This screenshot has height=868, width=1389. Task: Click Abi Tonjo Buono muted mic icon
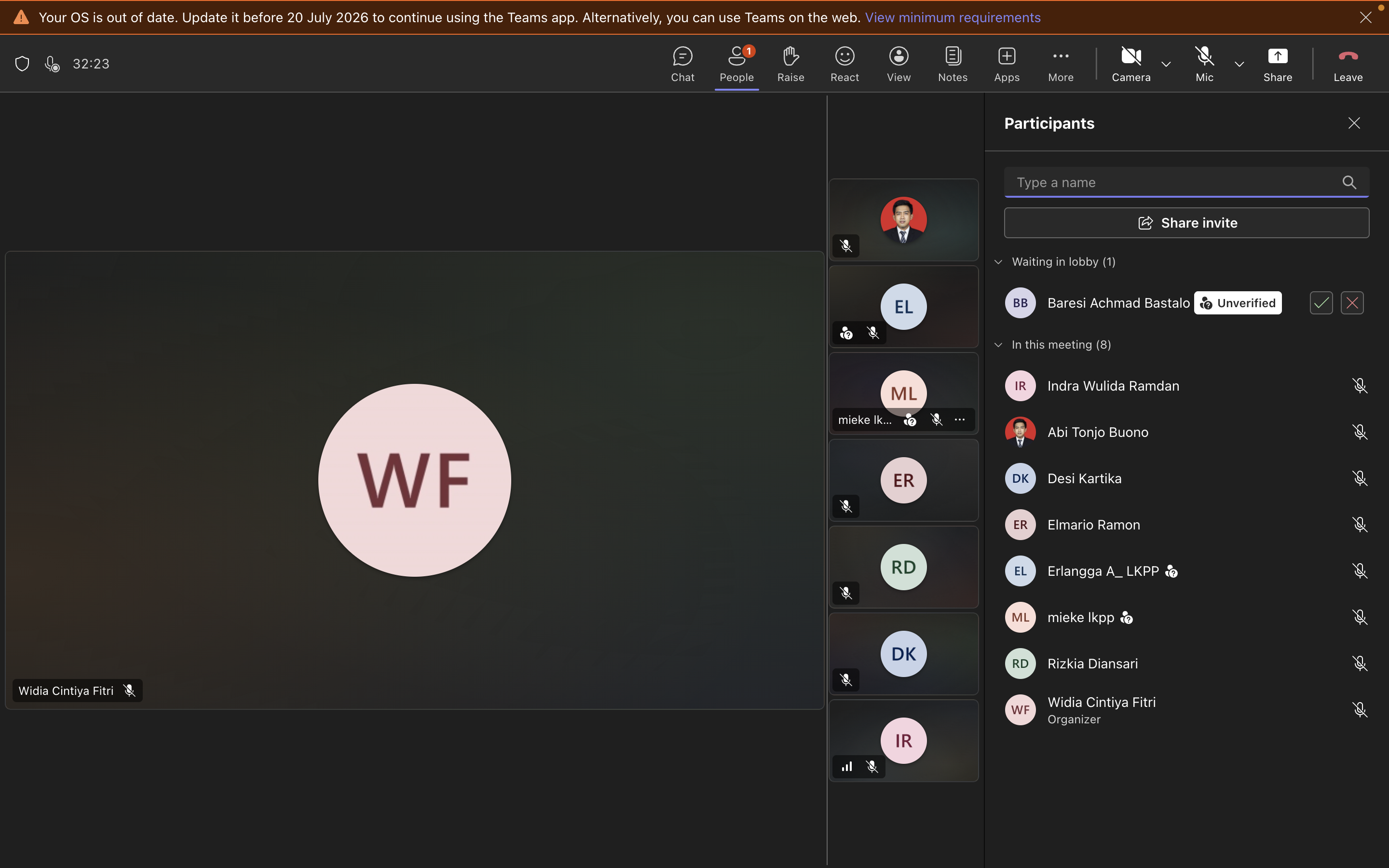[1359, 432]
